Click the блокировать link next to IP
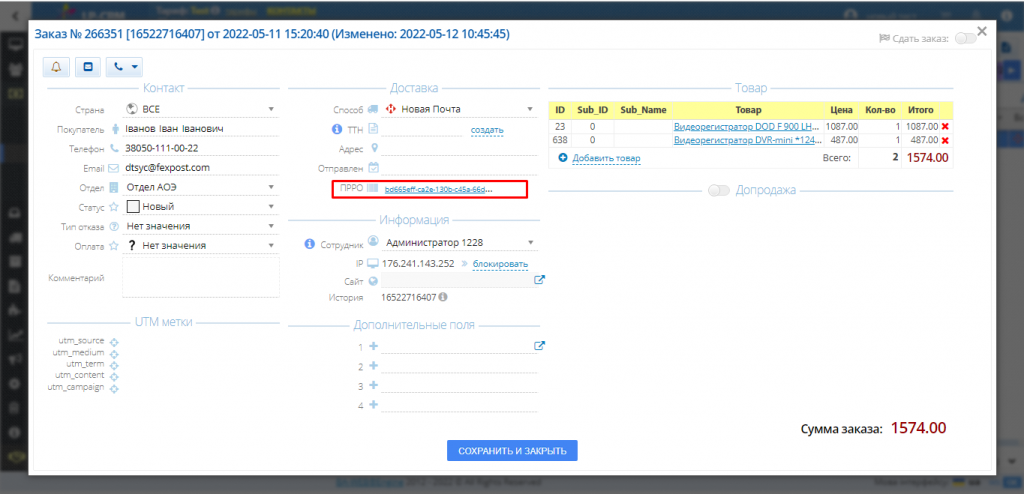This screenshot has height=494, width=1024. tap(500, 264)
